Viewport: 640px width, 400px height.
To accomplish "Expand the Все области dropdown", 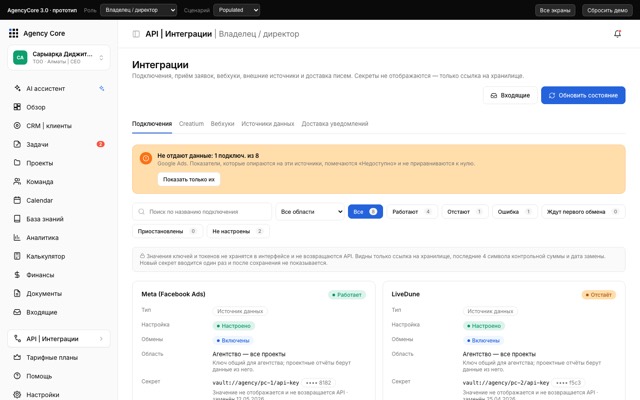I will click(x=310, y=211).
